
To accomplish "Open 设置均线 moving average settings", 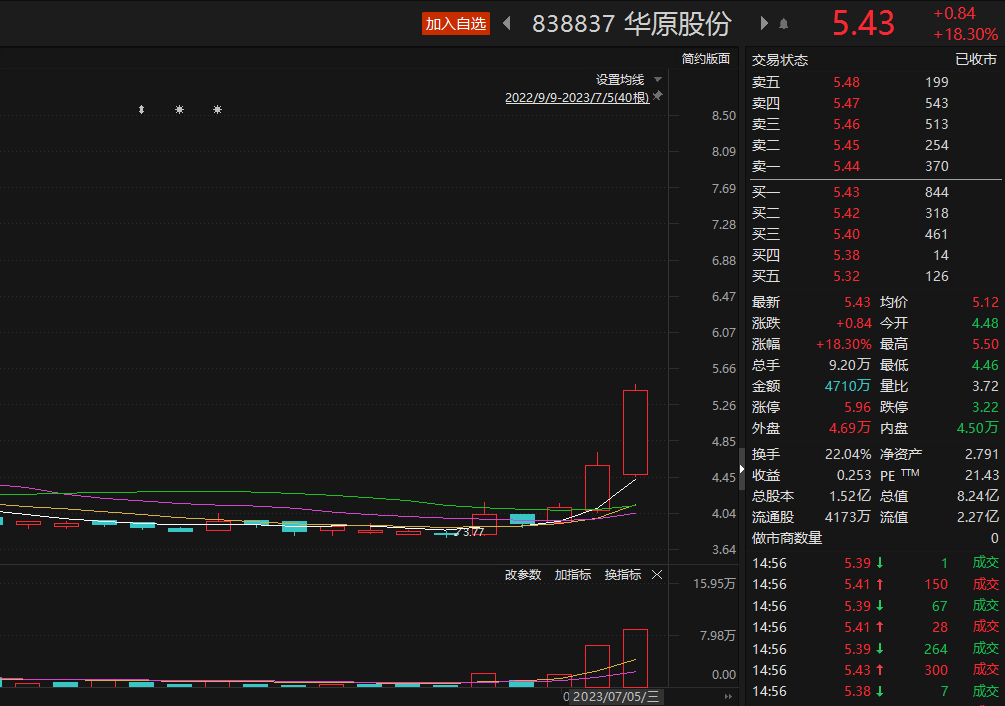I will 620,80.
